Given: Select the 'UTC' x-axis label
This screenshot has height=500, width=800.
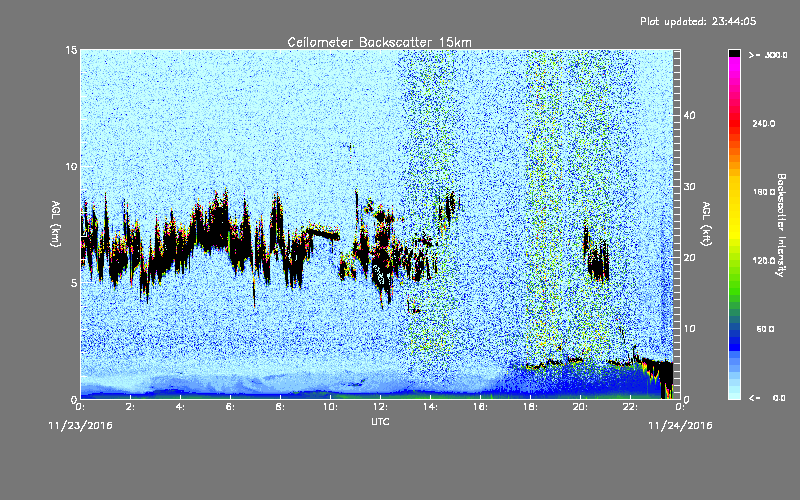Looking at the screenshot, I should tap(380, 421).
